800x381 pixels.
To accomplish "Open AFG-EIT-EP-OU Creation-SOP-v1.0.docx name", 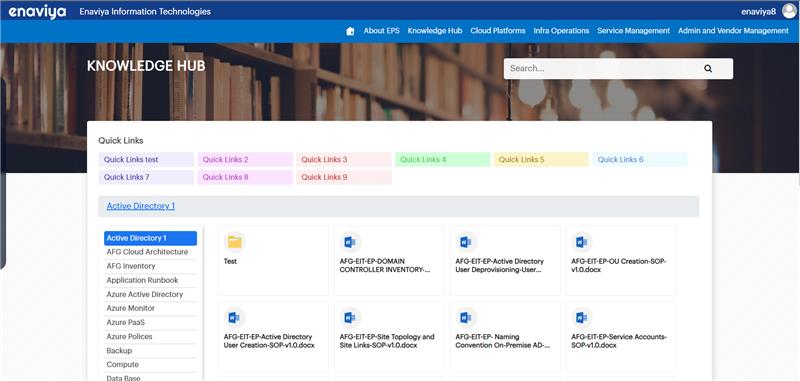I will tap(619, 266).
